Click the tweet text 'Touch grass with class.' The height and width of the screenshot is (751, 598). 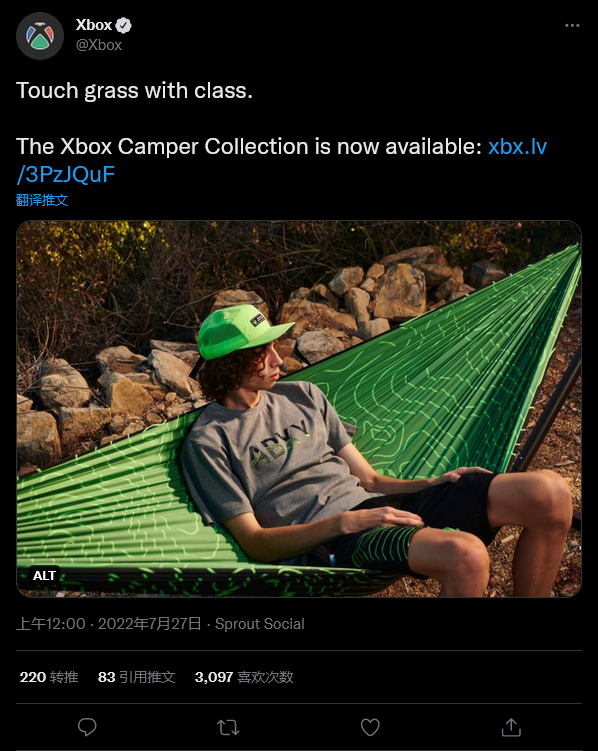(x=135, y=91)
